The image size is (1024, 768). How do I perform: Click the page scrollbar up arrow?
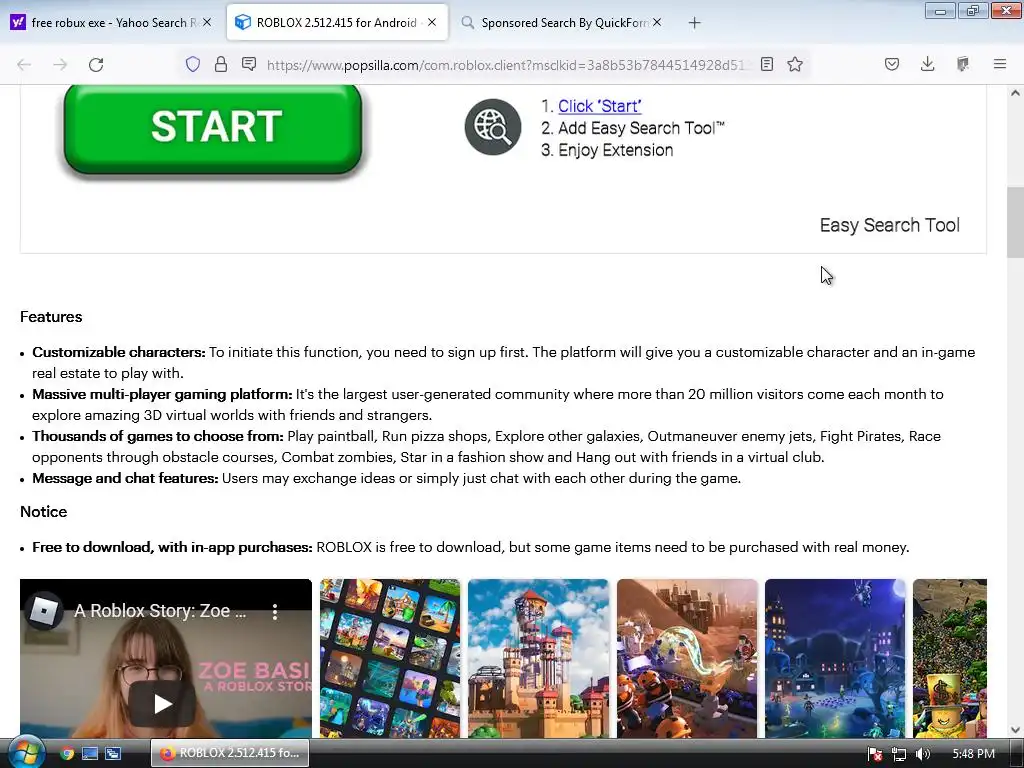click(1015, 93)
